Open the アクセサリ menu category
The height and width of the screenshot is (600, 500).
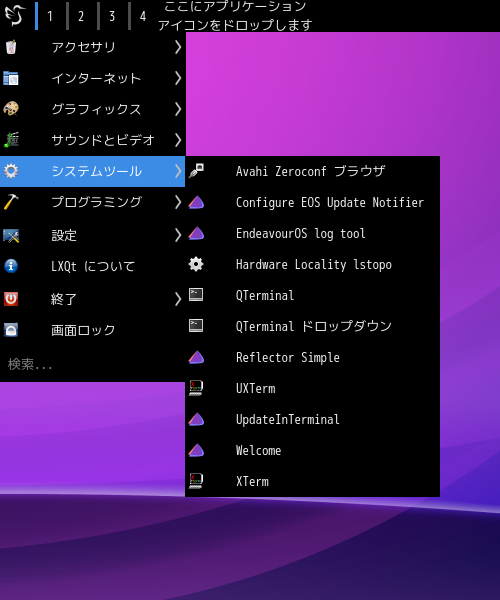[x=93, y=47]
